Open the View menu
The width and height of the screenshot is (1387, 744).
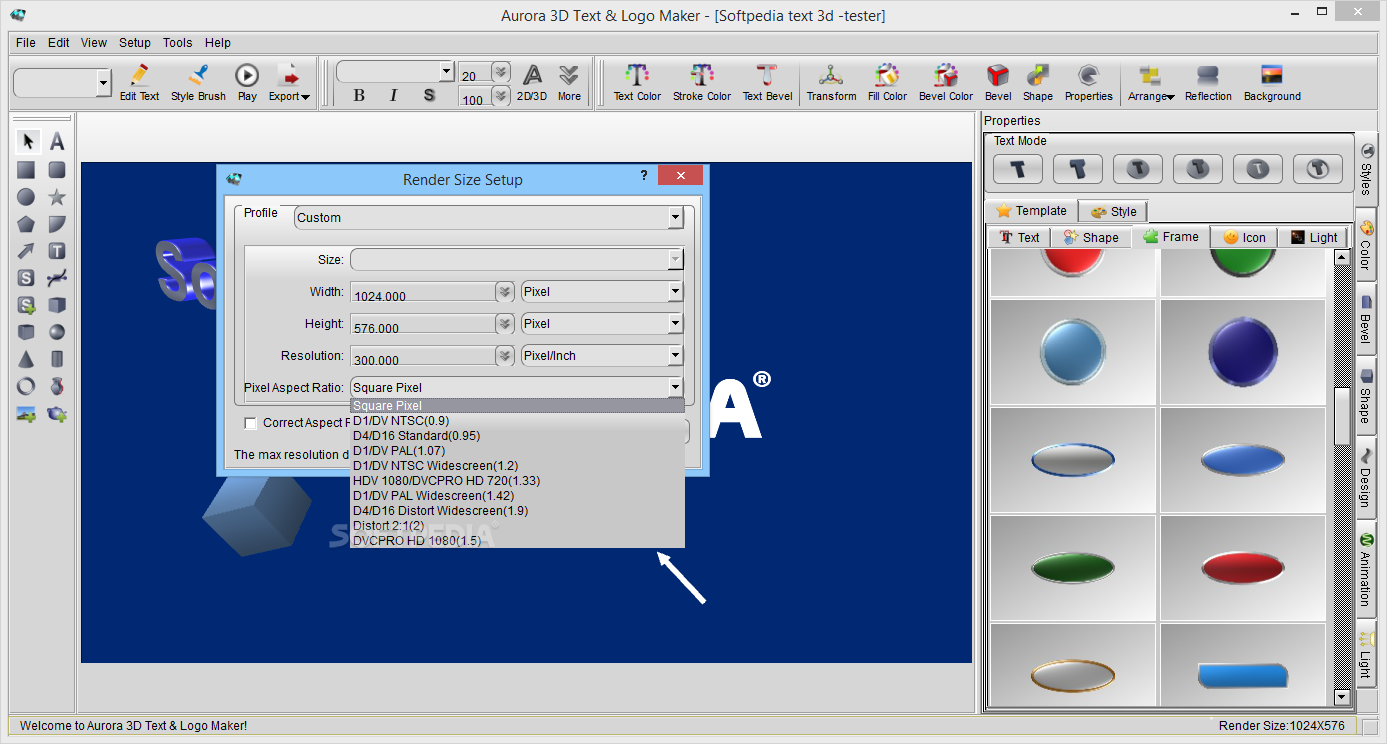click(x=94, y=43)
